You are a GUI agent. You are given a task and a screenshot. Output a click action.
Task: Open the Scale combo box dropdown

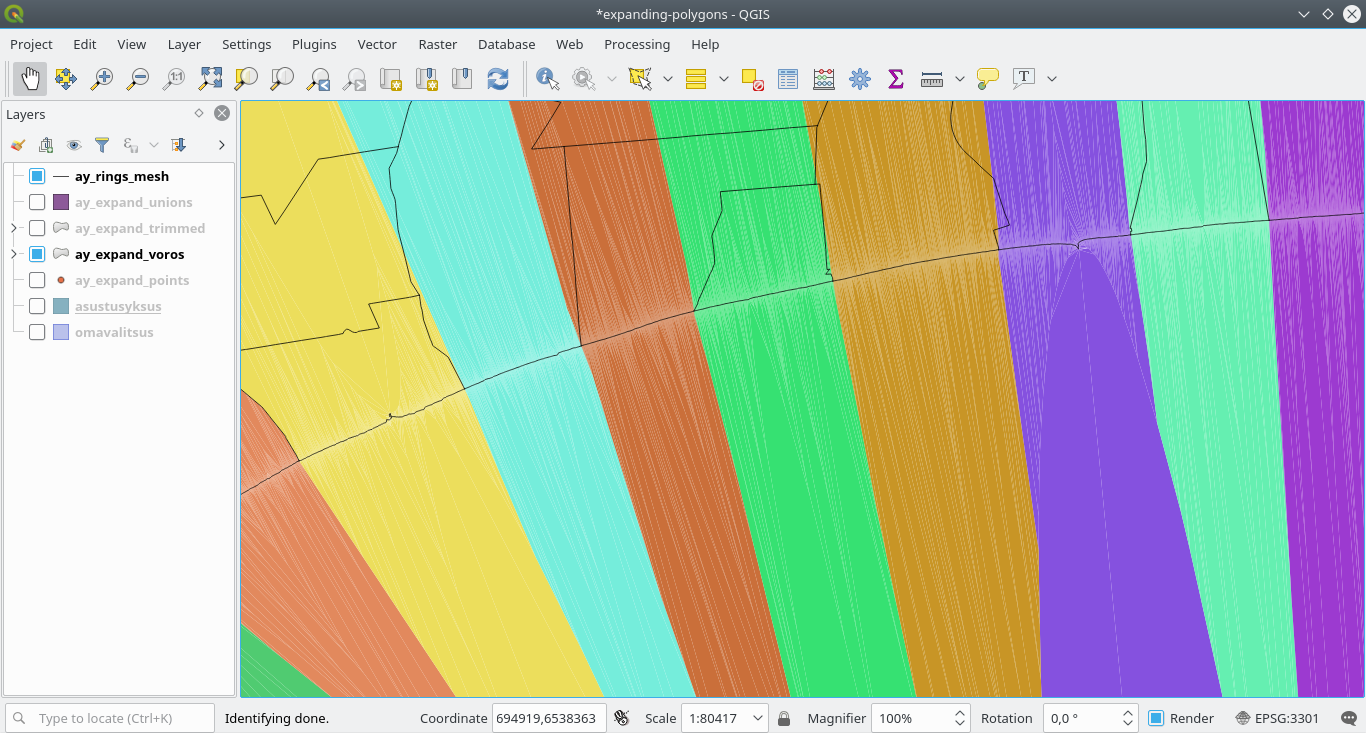(x=758, y=718)
